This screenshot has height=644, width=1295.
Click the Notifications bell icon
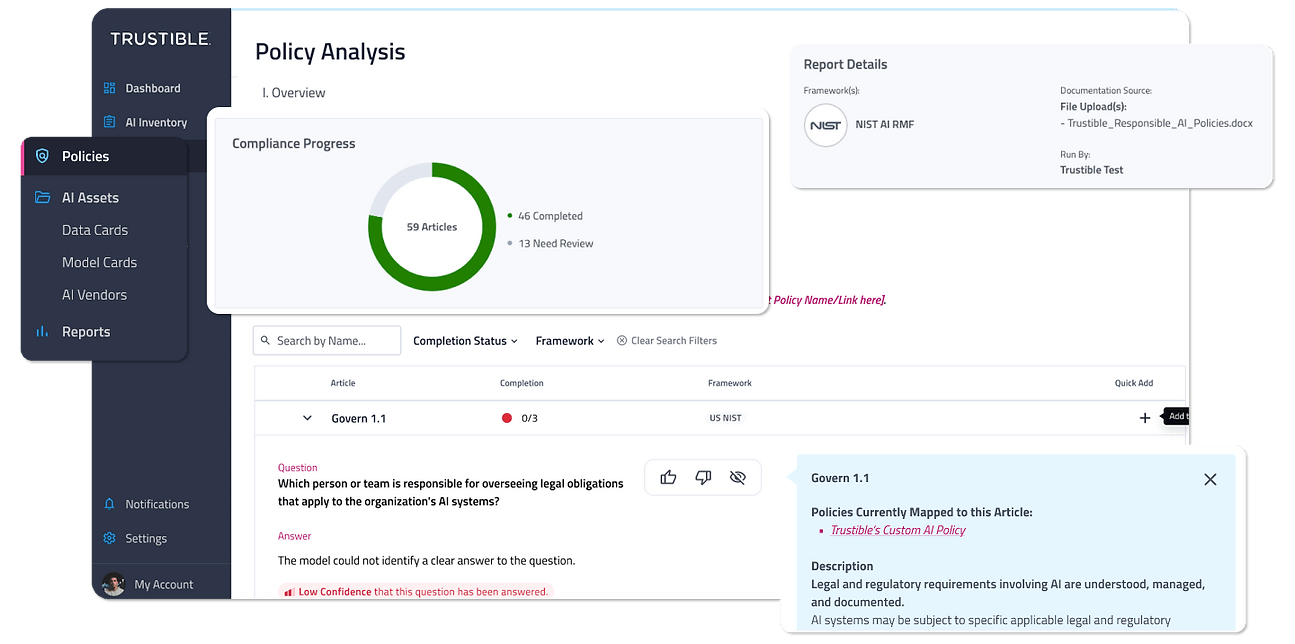pyautogui.click(x=109, y=504)
